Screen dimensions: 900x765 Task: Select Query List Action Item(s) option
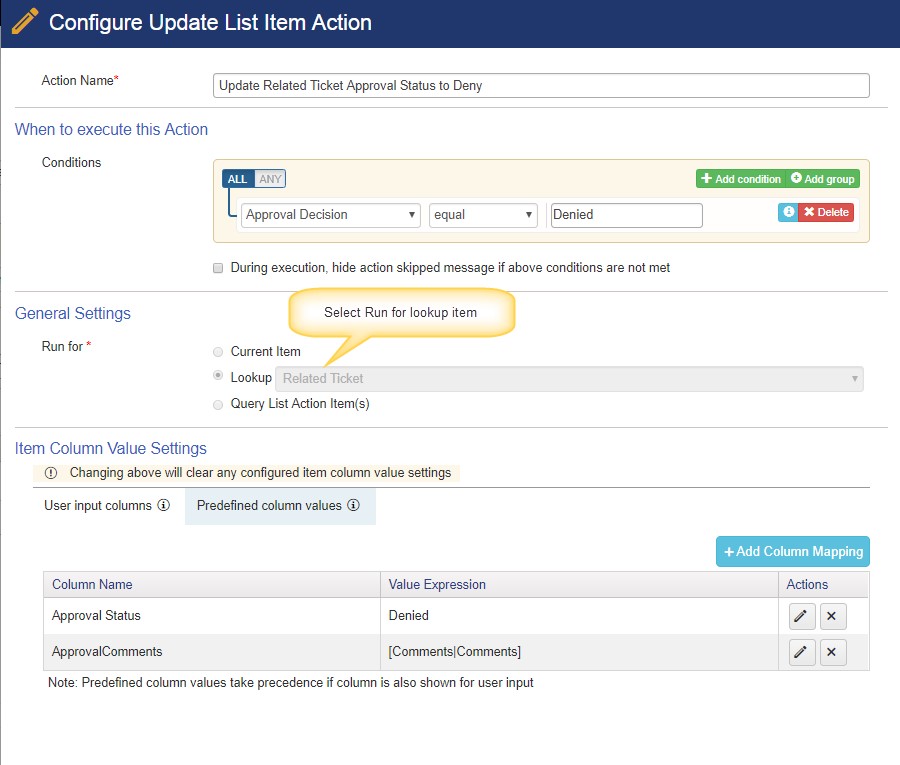click(x=218, y=405)
